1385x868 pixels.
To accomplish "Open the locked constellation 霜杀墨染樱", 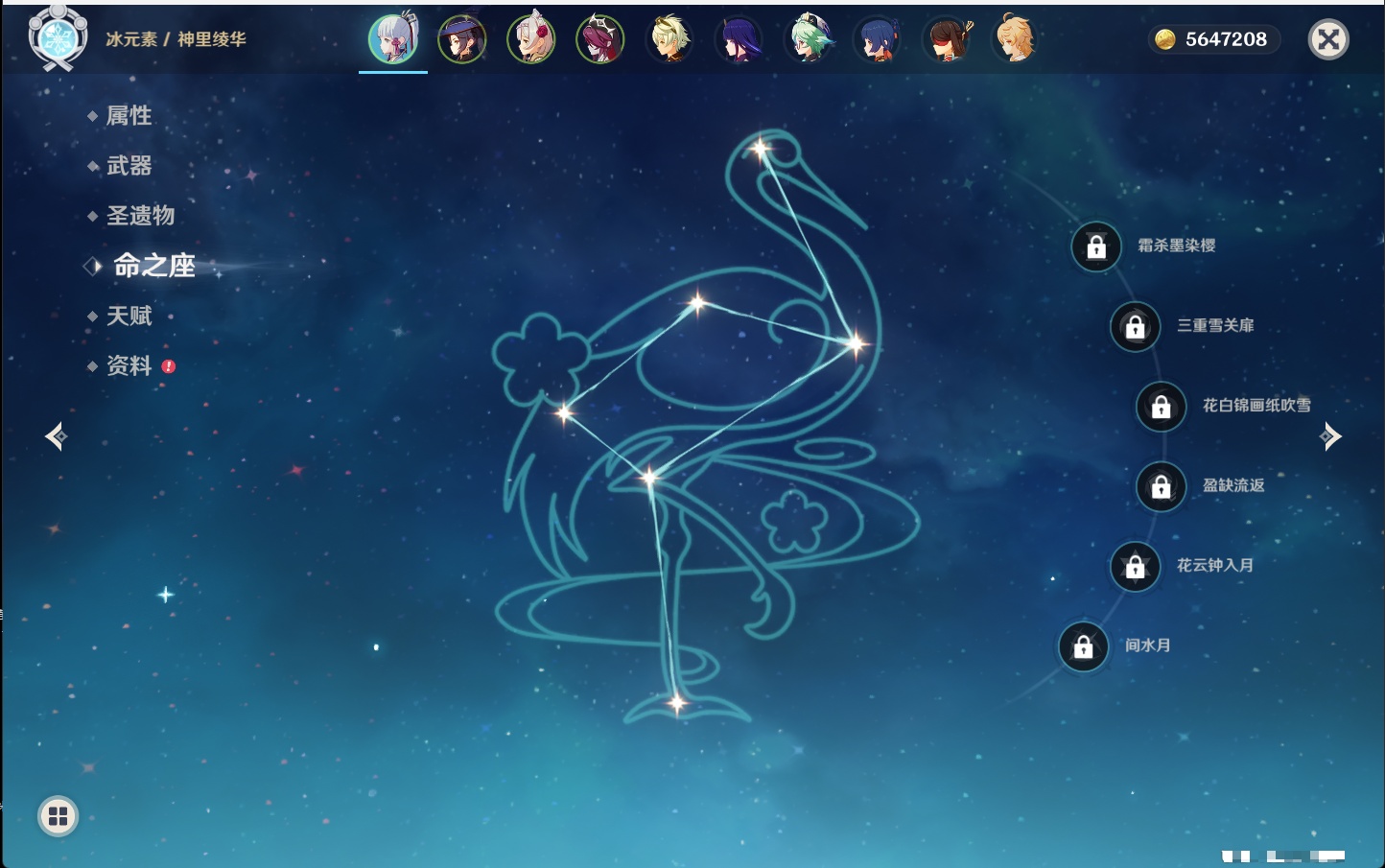I will coord(1096,246).
